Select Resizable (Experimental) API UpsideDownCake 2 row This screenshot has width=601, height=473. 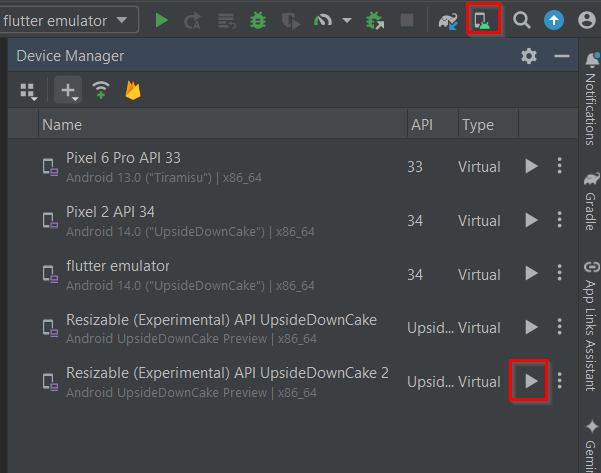click(x=292, y=382)
